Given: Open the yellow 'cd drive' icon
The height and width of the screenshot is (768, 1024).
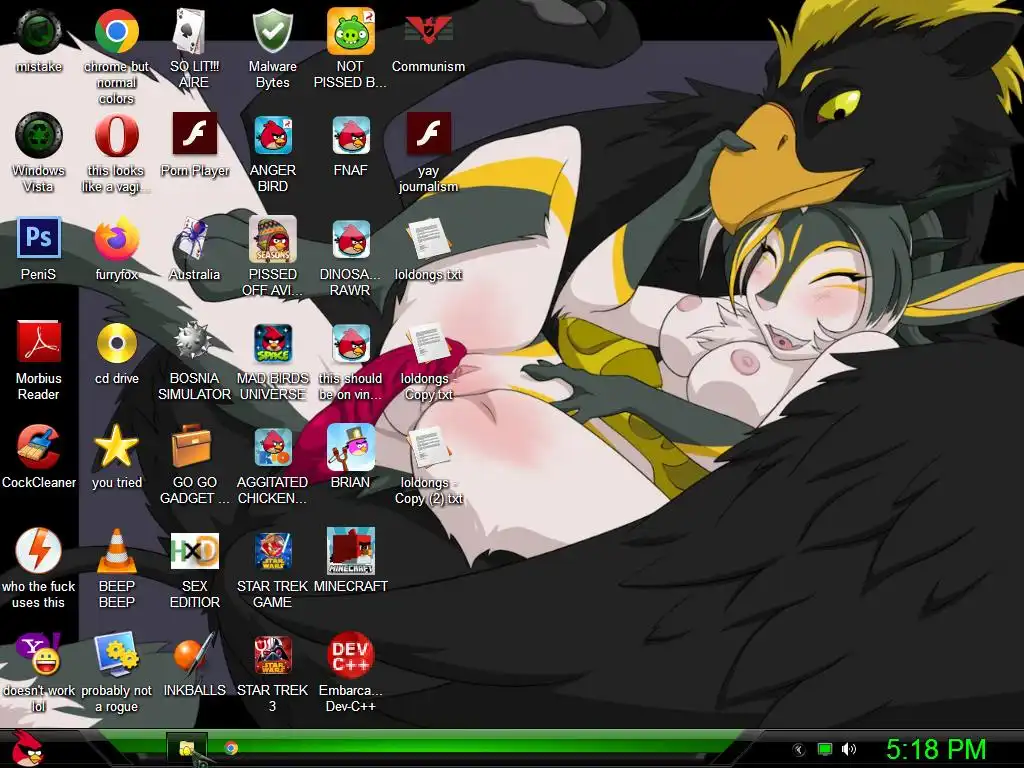Looking at the screenshot, I should click(x=116, y=343).
